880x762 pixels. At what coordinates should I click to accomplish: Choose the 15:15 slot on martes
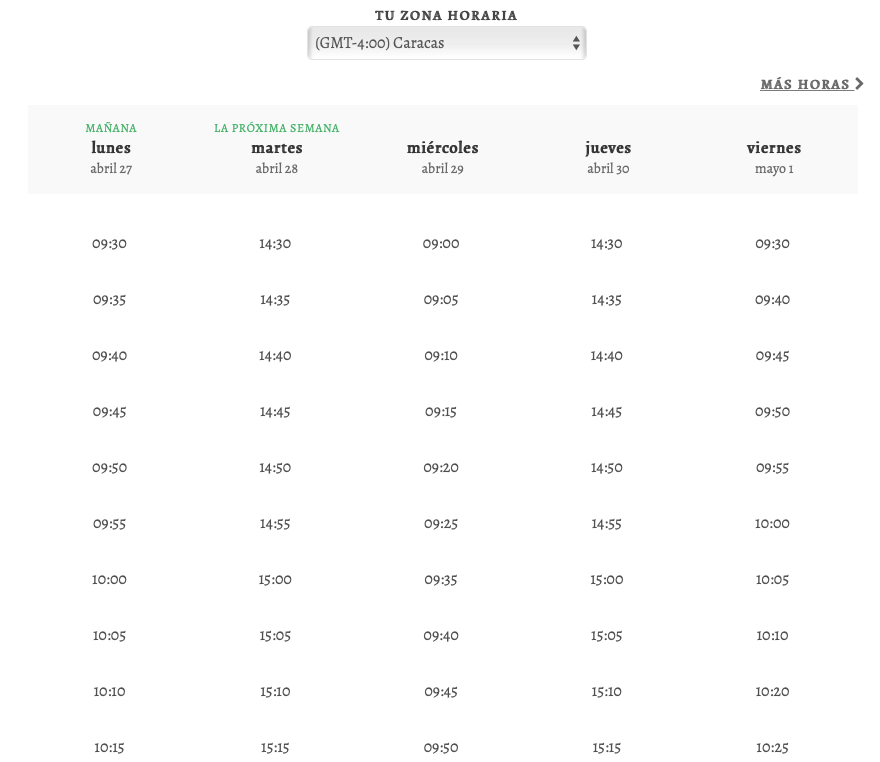pyautogui.click(x=275, y=747)
